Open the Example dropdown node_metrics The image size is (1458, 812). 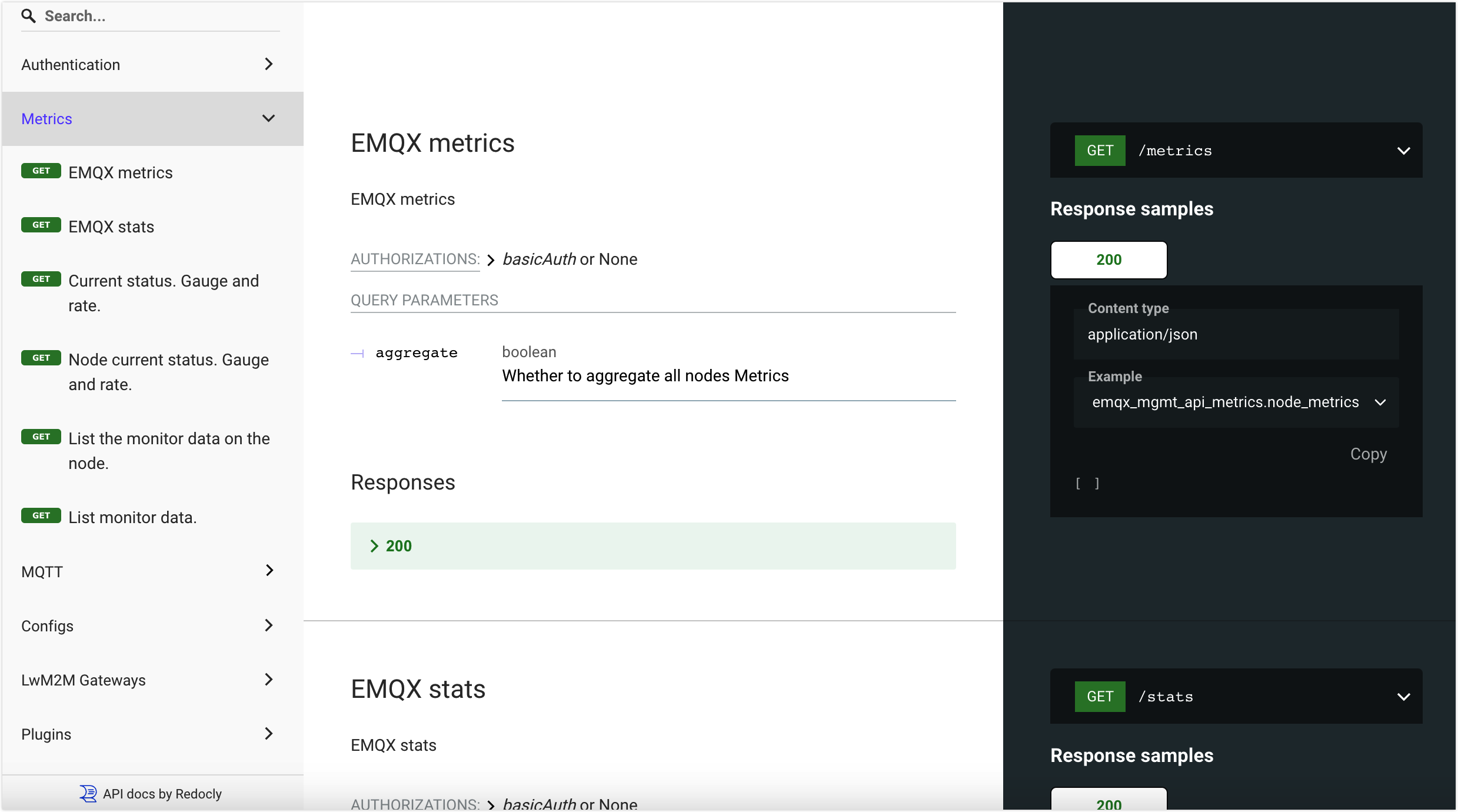pos(1236,402)
